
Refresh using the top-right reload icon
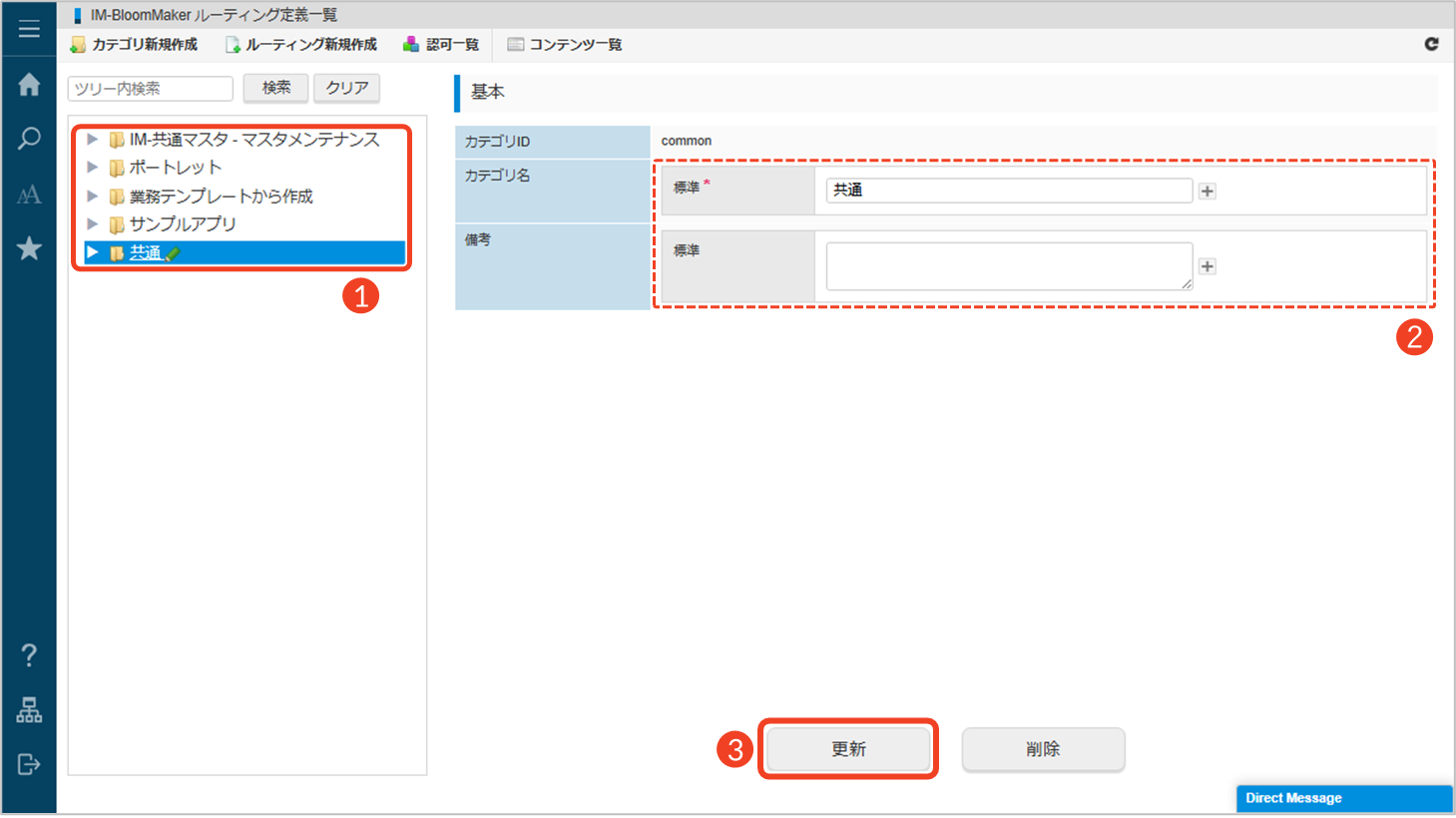(x=1431, y=44)
